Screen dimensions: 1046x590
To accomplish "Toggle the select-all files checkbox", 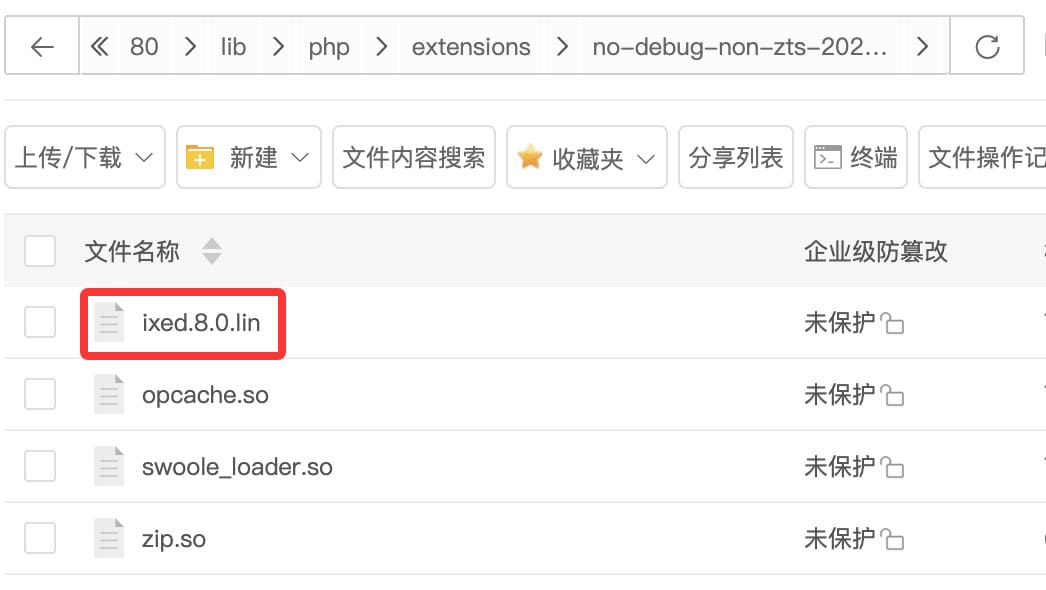I will pyautogui.click(x=40, y=251).
